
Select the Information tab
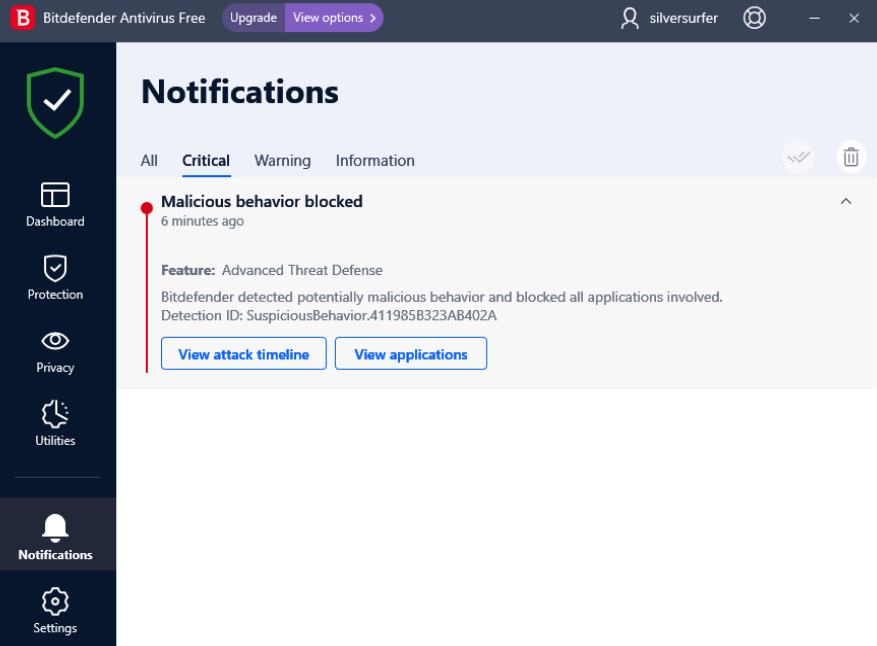tap(375, 160)
